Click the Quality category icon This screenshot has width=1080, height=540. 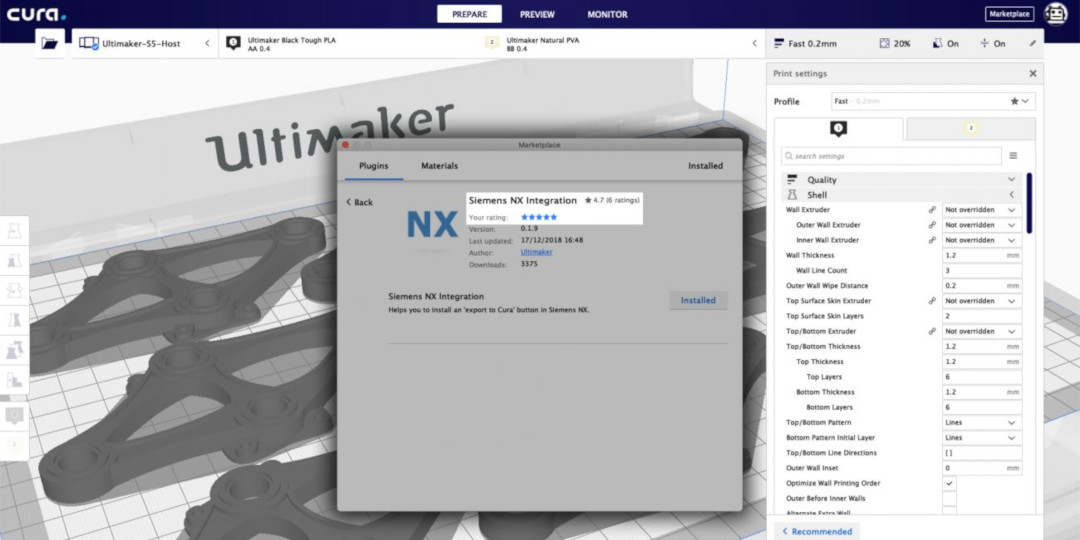(792, 180)
